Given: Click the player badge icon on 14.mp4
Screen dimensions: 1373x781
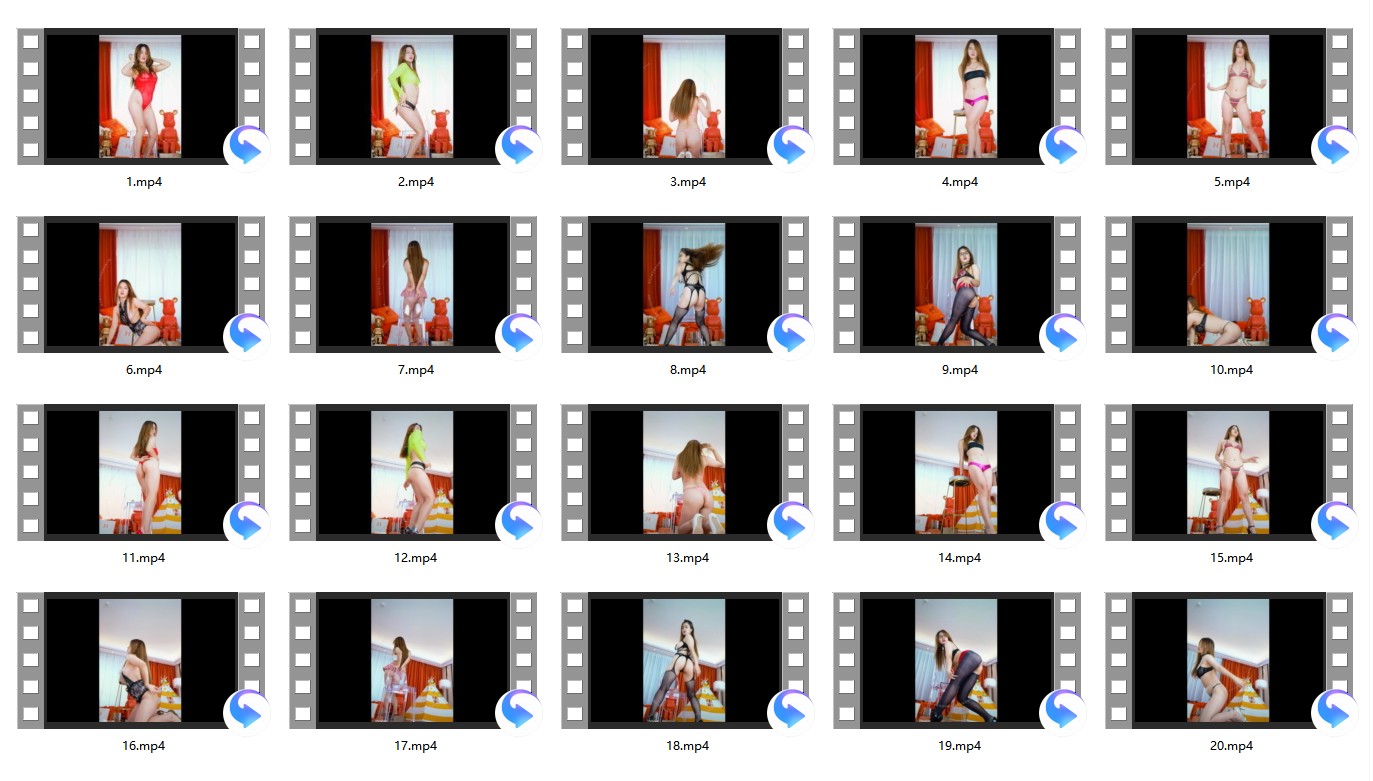Looking at the screenshot, I should [x=1062, y=524].
